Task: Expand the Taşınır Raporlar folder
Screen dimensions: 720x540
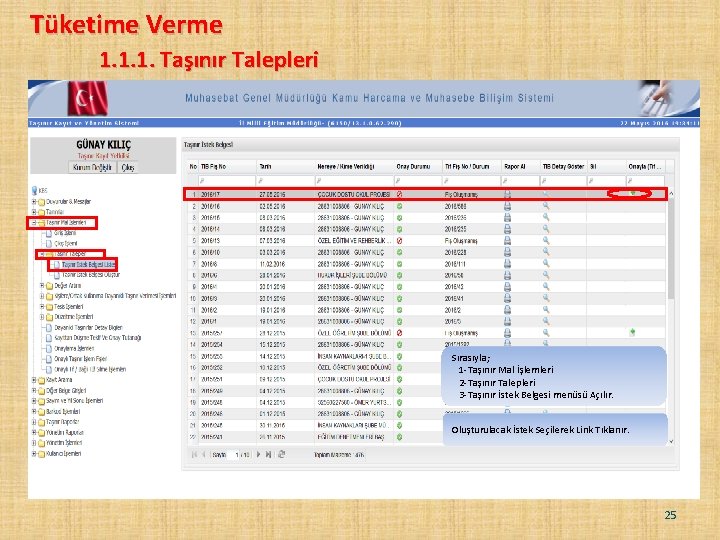Action: point(34,422)
